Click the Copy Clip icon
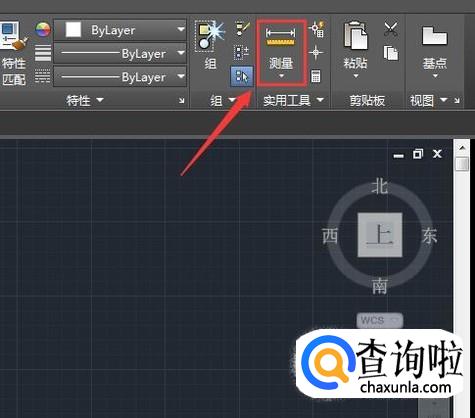 pos(391,53)
